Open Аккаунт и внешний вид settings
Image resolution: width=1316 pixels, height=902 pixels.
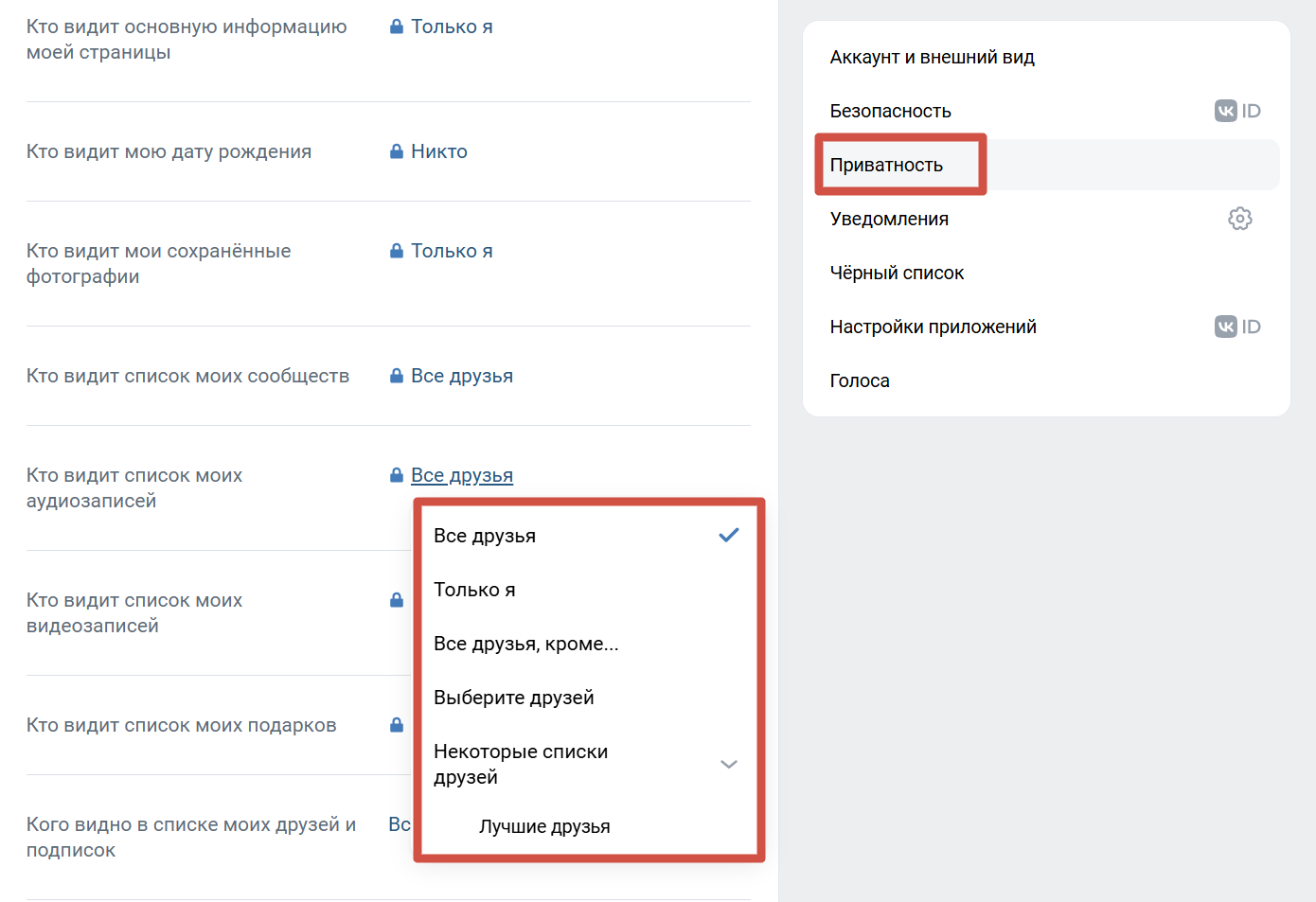(932, 57)
